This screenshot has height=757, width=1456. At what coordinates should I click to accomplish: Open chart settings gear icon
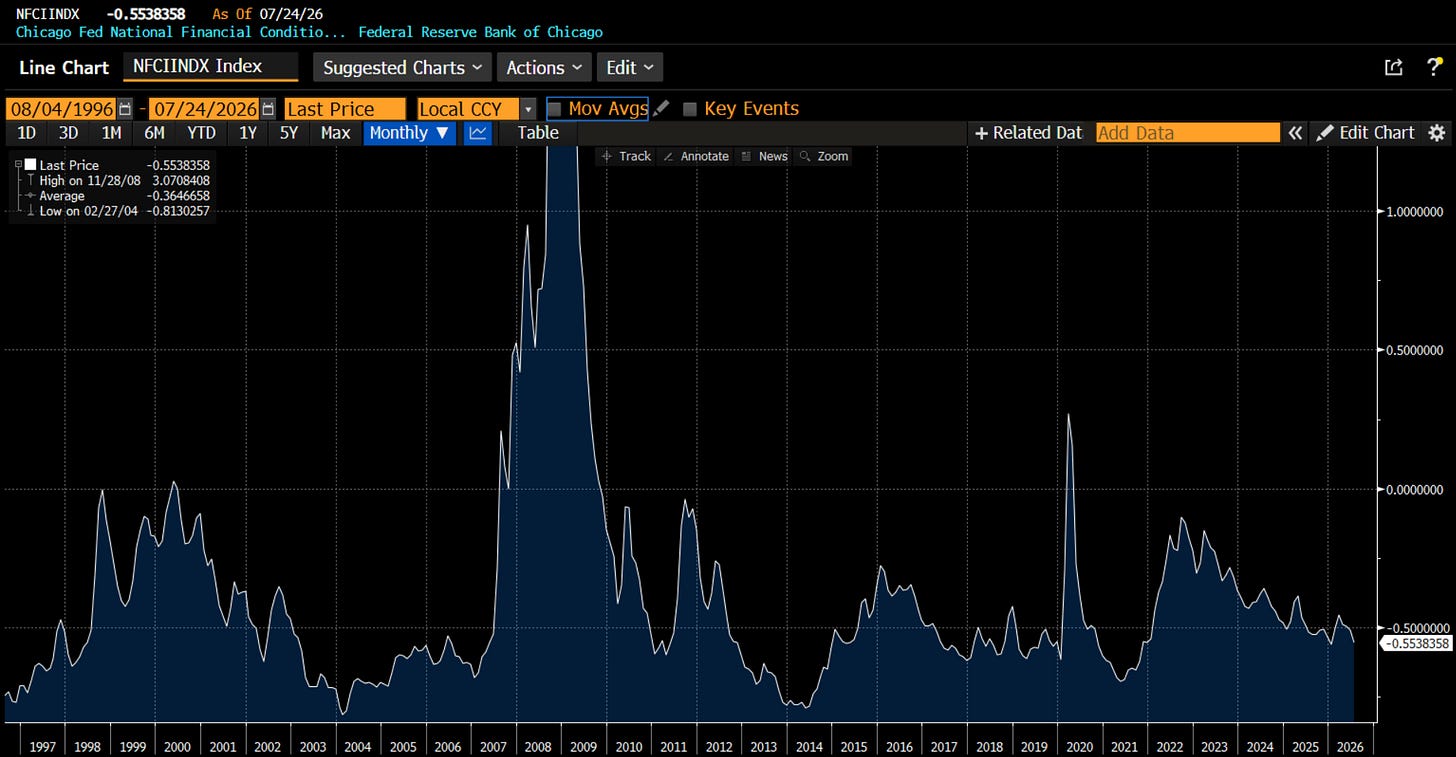(1437, 133)
